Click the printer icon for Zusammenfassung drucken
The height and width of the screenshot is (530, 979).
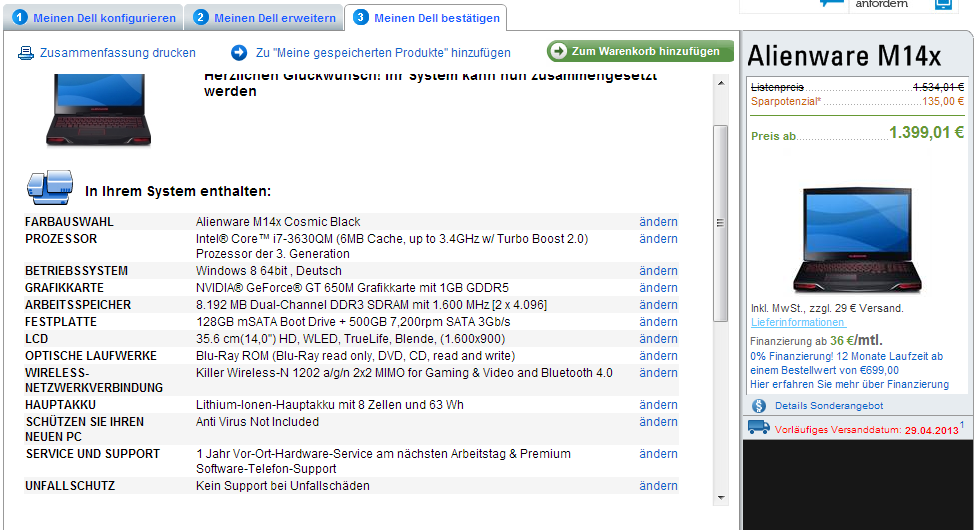tap(26, 53)
